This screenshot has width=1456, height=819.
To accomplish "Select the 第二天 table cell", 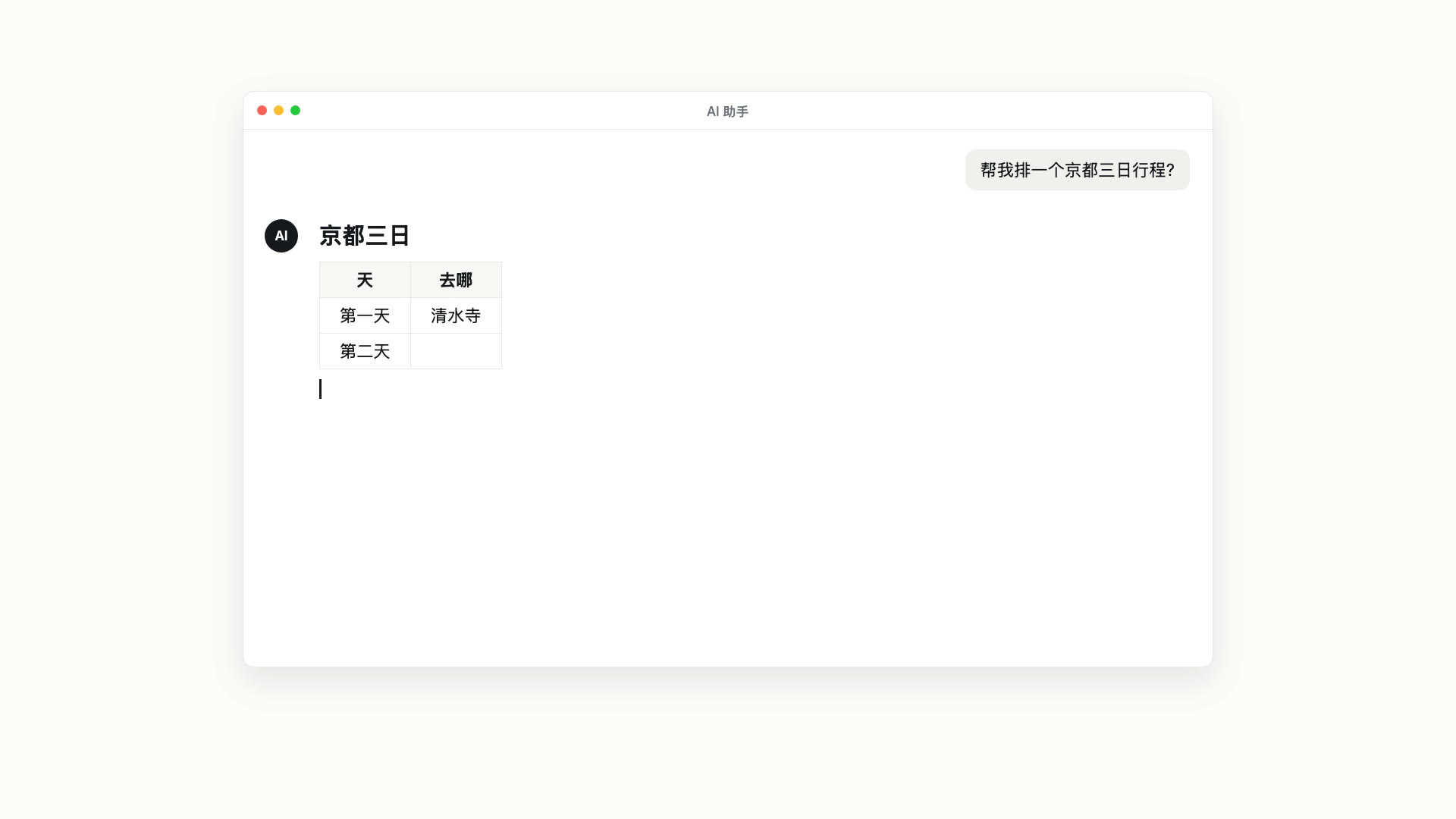I will 365,351.
